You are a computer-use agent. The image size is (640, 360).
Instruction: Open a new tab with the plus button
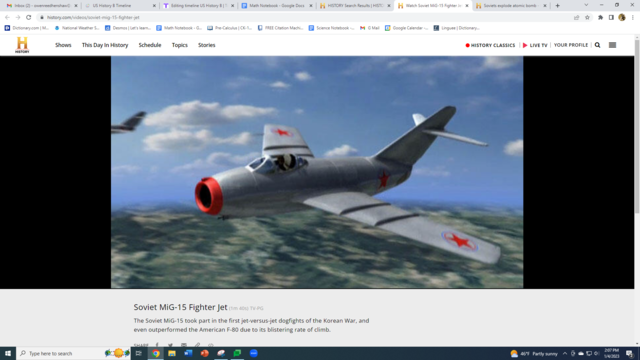pyautogui.click(x=558, y=6)
